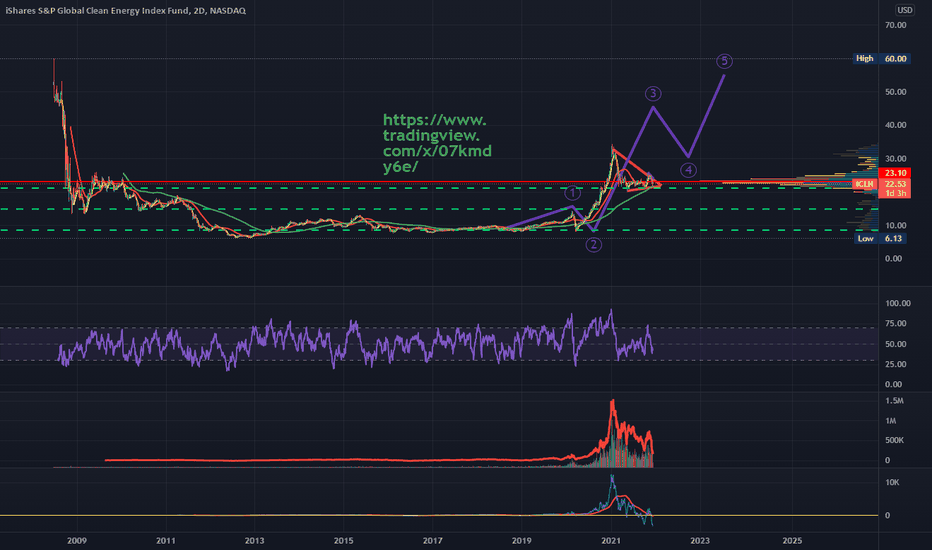Click 30.00 on the price axis
932x550 pixels.
(x=895, y=159)
